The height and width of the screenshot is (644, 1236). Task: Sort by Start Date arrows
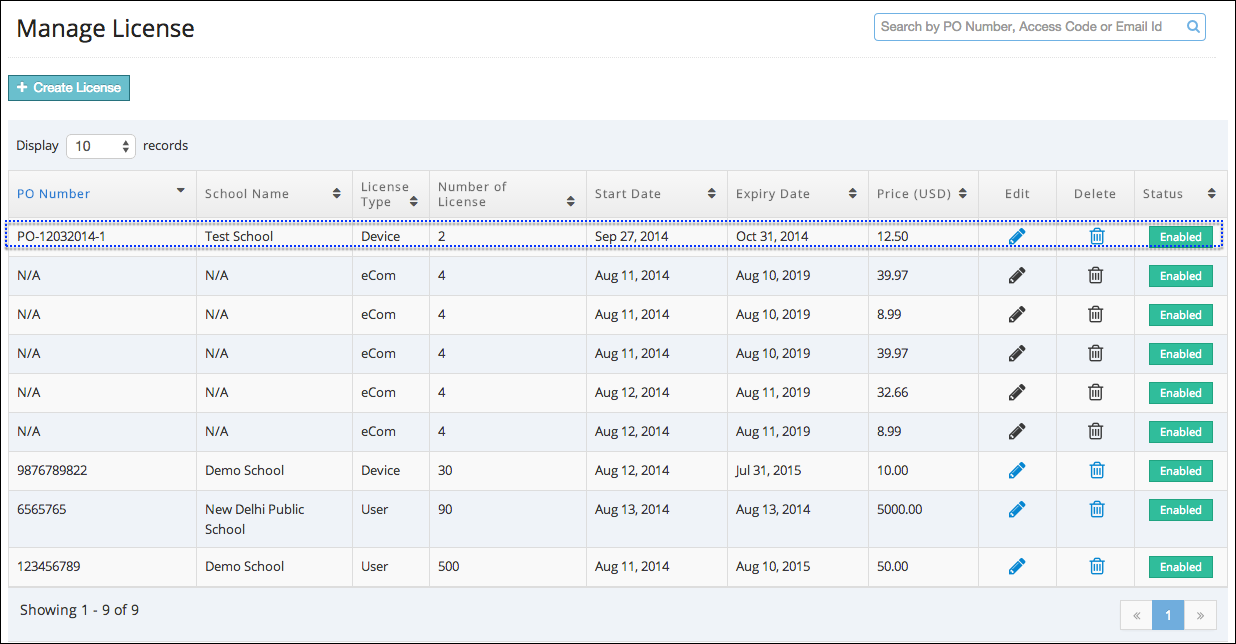pyautogui.click(x=712, y=194)
